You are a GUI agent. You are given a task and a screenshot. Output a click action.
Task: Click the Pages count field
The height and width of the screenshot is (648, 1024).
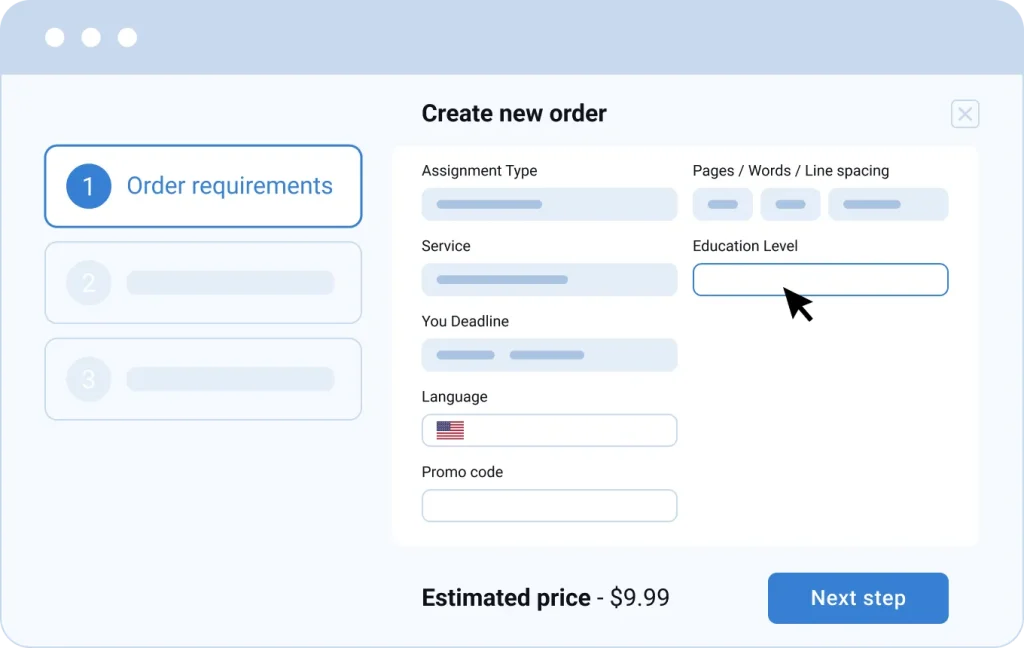[x=723, y=204]
